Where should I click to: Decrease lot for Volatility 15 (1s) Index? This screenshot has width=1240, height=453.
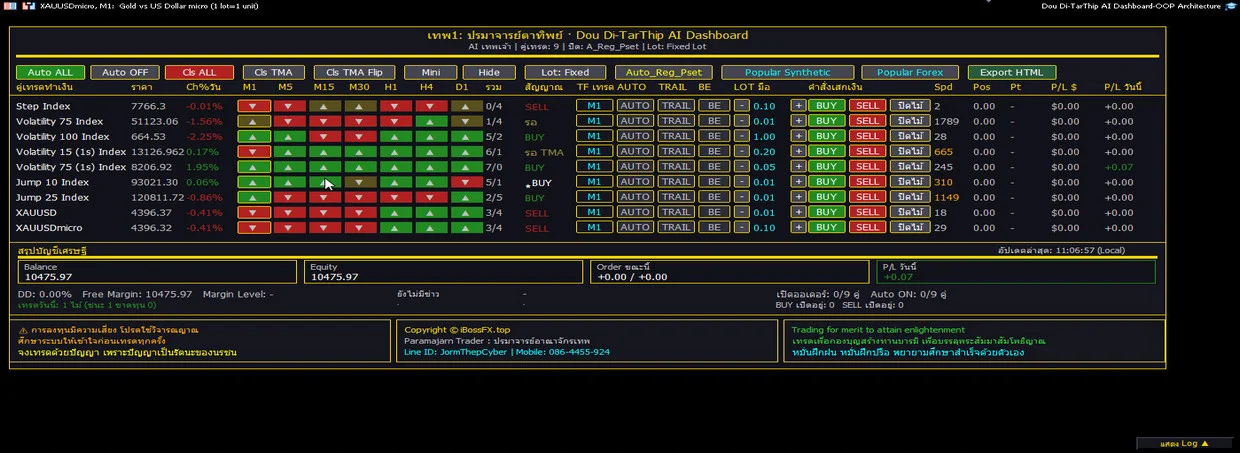coord(742,152)
